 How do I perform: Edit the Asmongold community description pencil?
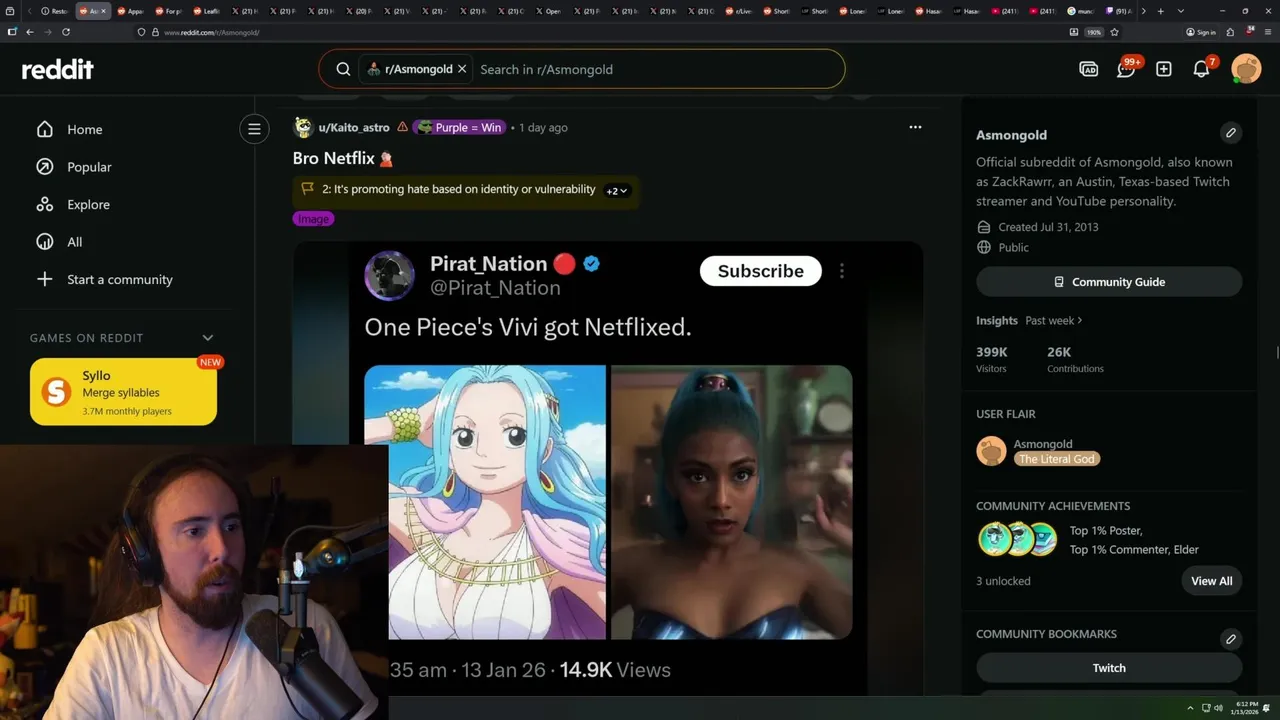tap(1231, 132)
